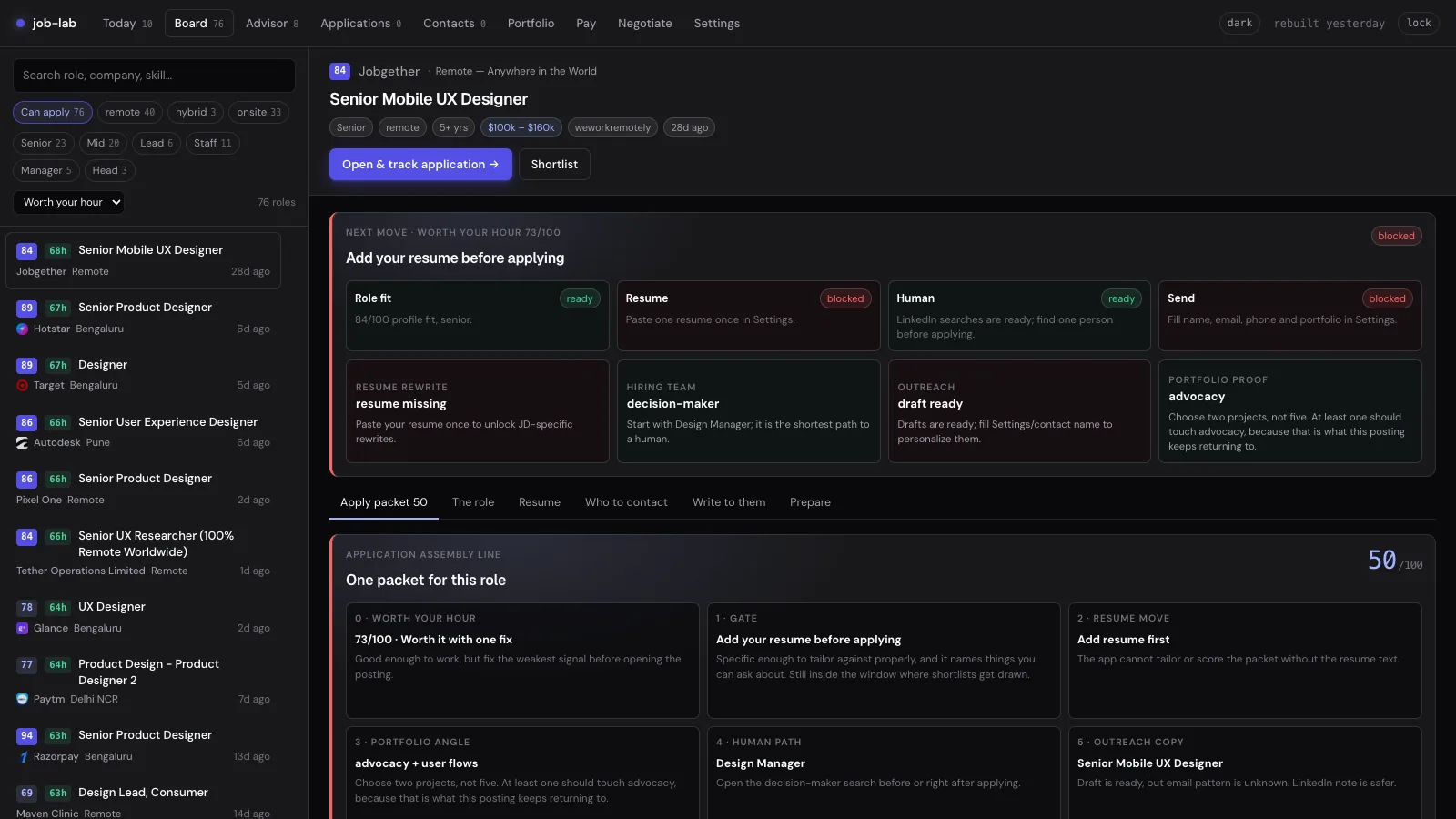This screenshot has height=819, width=1456.
Task: Open the Target Designer job listing
Action: pos(143,375)
